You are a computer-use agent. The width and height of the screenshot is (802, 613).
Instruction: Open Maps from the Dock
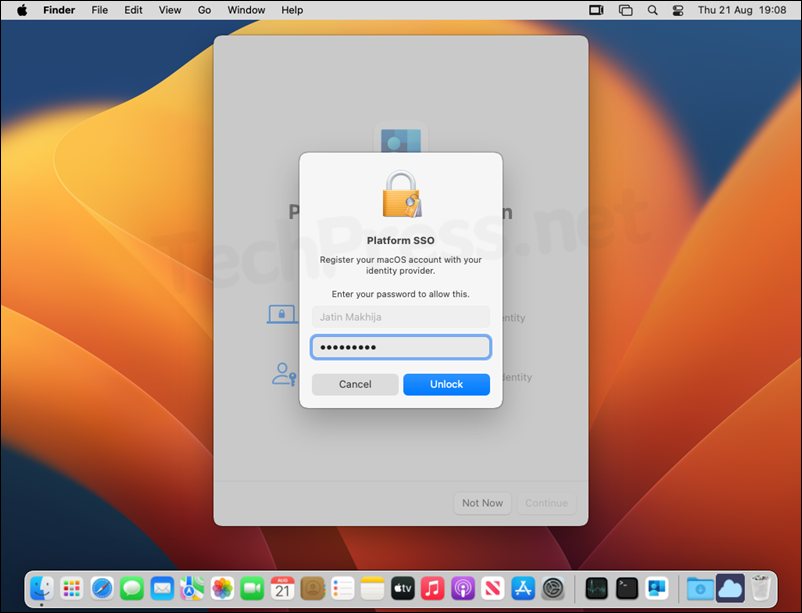click(x=192, y=588)
